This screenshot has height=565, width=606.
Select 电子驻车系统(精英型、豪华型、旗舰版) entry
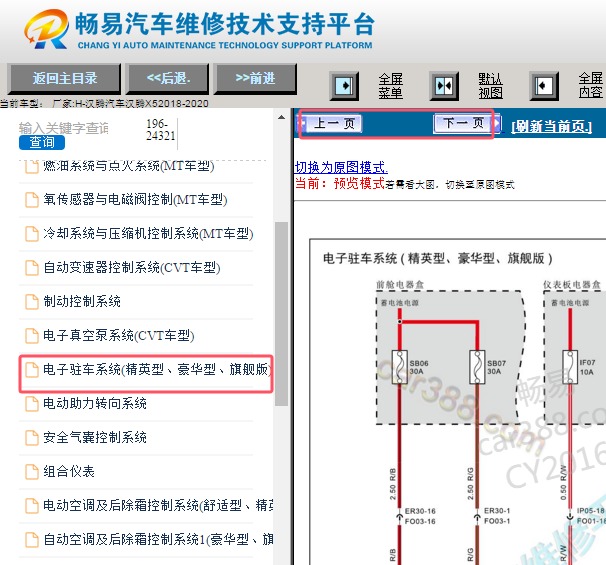pyautogui.click(x=157, y=369)
